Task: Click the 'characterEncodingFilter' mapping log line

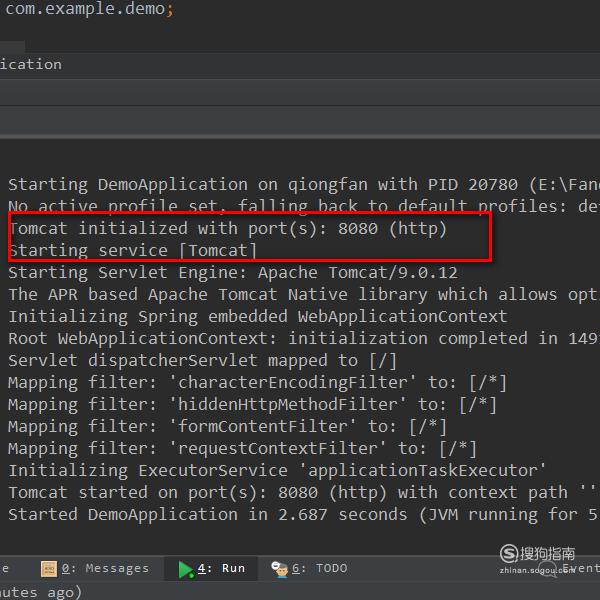Action: pos(257,383)
